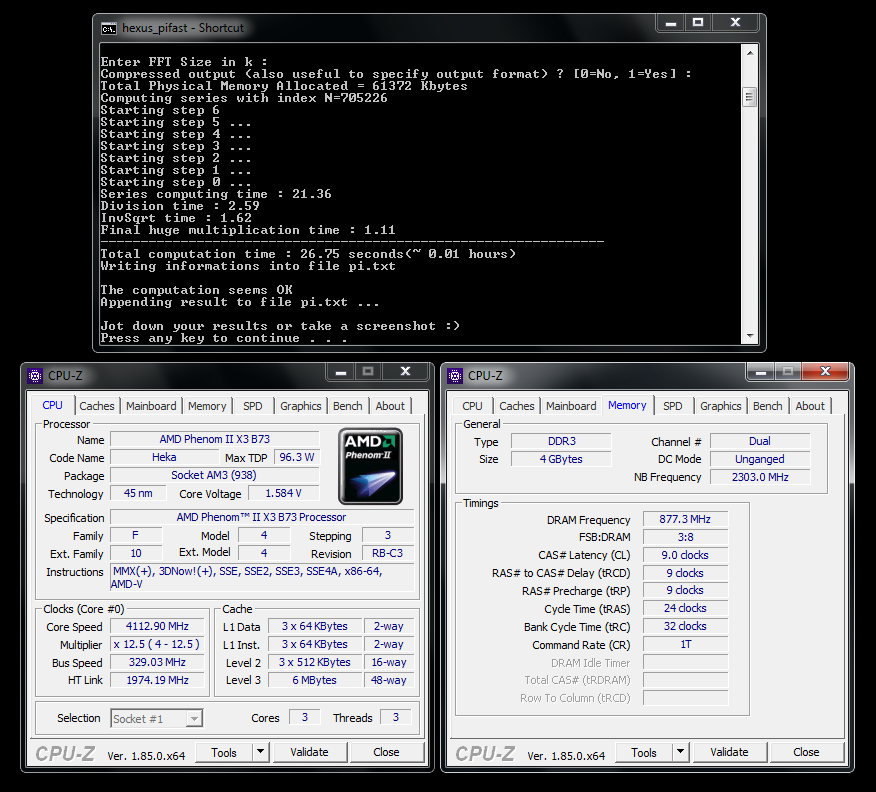Viewport: 876px width, 792px height.
Task: Click the console icon in the hexus_pifast title bar
Action: click(108, 28)
